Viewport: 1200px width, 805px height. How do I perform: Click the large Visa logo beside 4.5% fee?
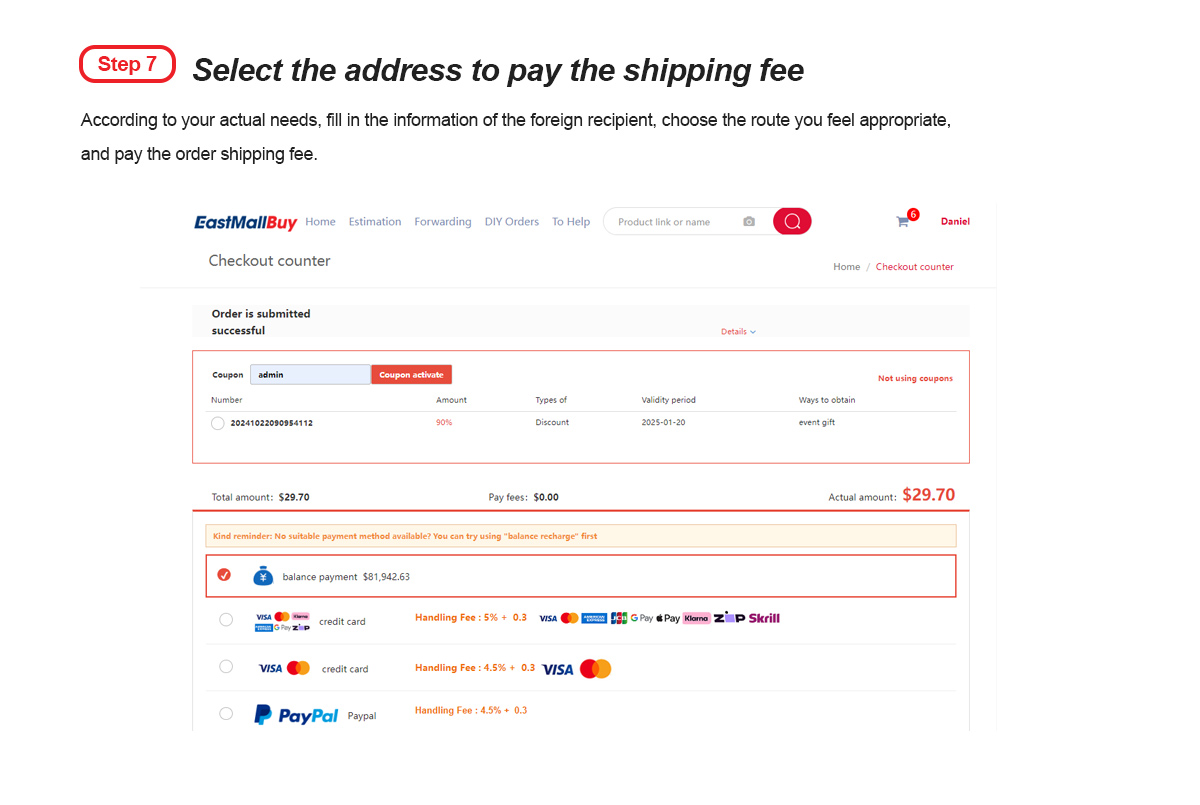coord(558,669)
